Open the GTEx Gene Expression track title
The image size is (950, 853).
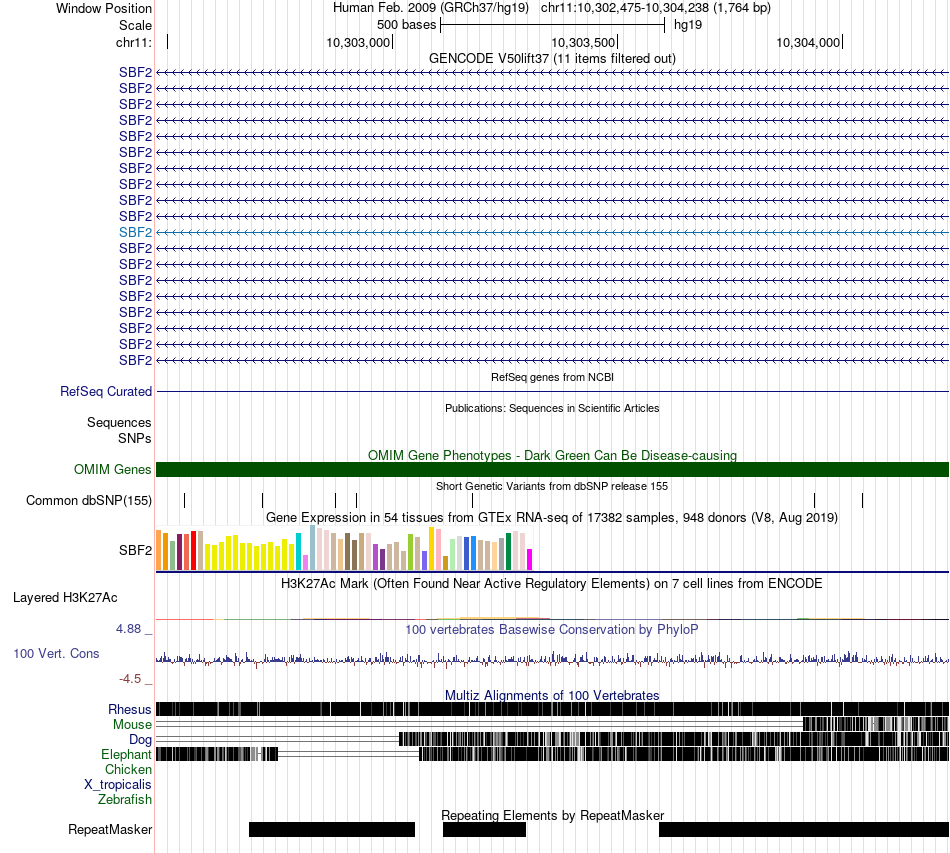point(552,517)
